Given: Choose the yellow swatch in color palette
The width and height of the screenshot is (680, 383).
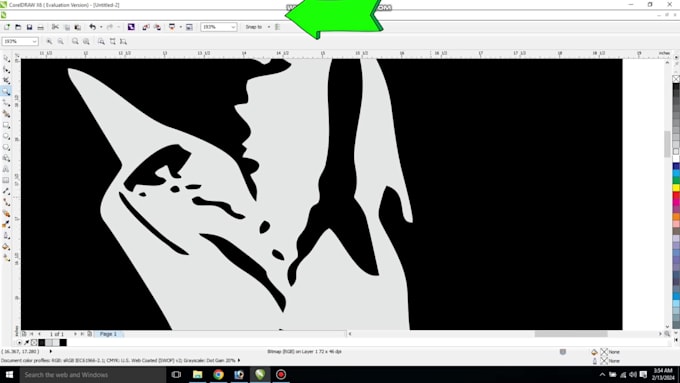Looking at the screenshot, I should tap(676, 187).
